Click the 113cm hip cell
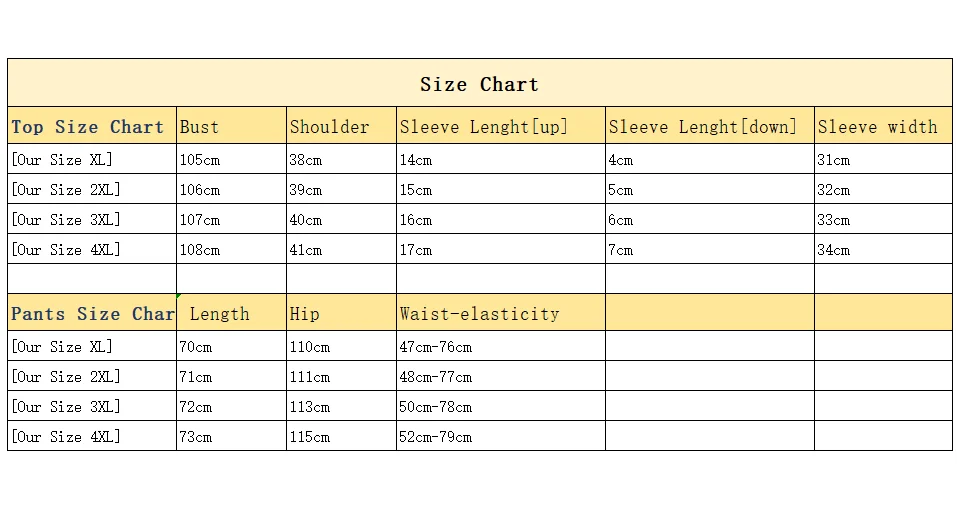 (341, 407)
